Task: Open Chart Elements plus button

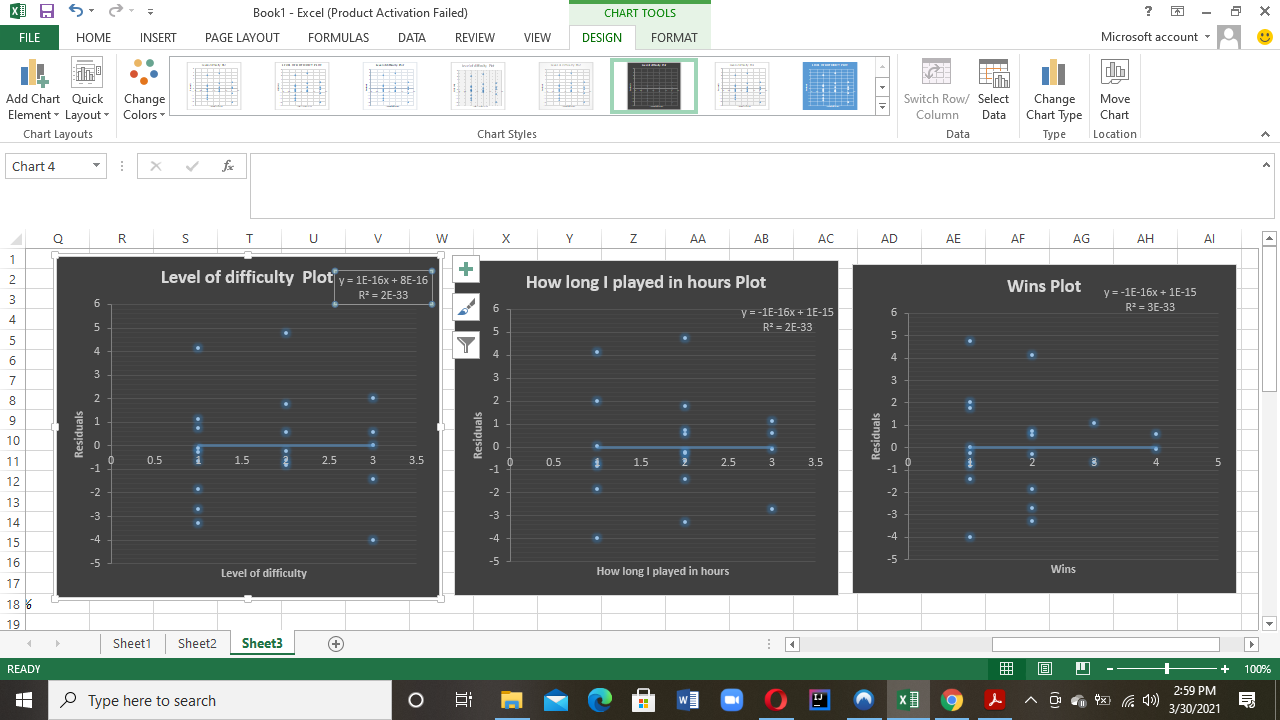Action: (466, 269)
